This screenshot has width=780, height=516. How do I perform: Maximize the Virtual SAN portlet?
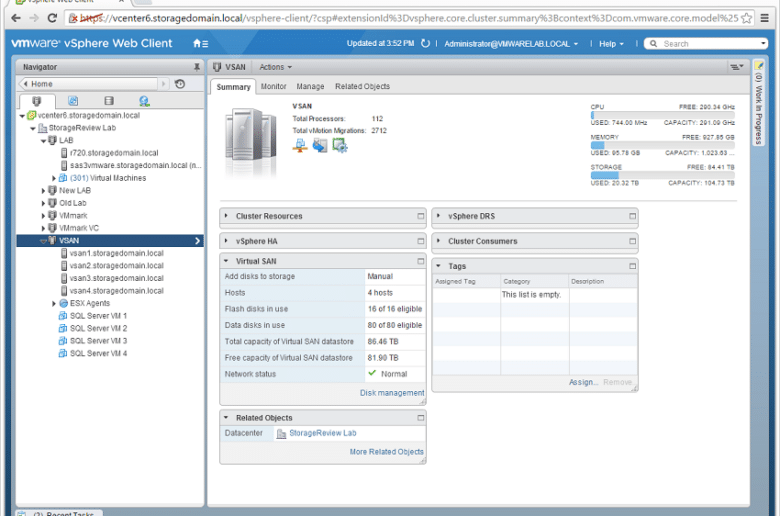(421, 261)
